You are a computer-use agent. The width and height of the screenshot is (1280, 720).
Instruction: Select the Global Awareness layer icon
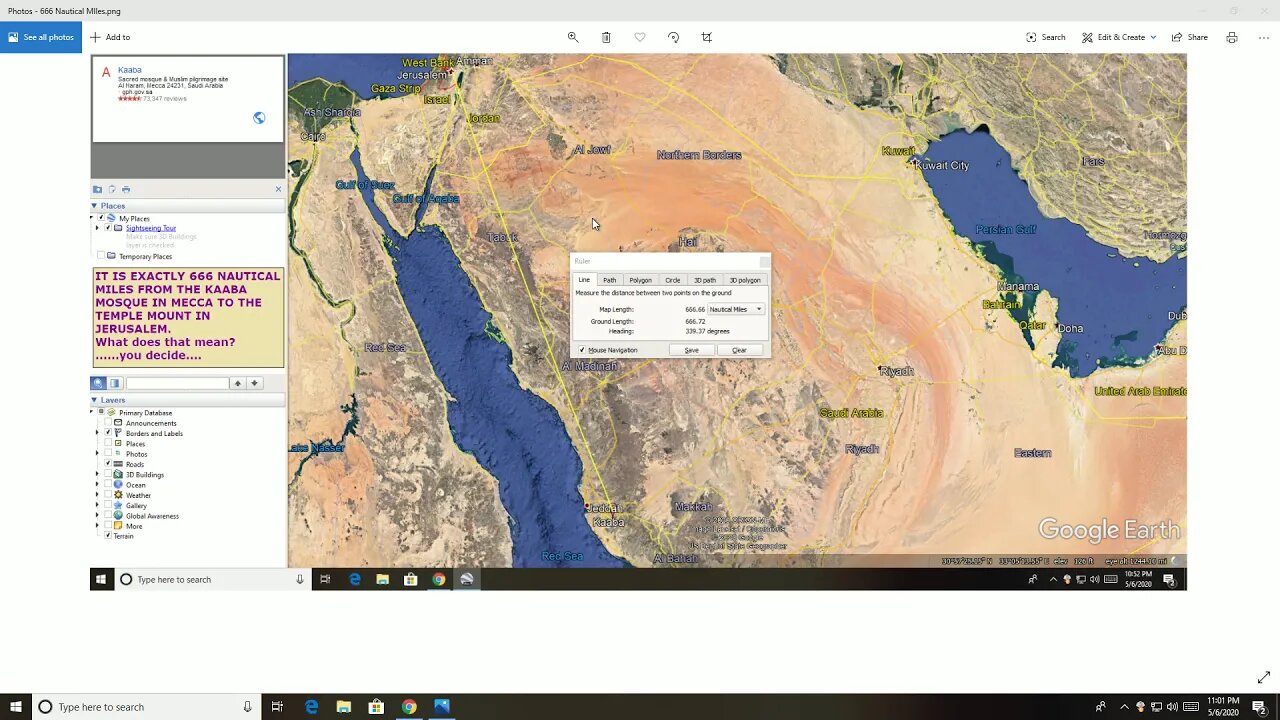click(118, 516)
